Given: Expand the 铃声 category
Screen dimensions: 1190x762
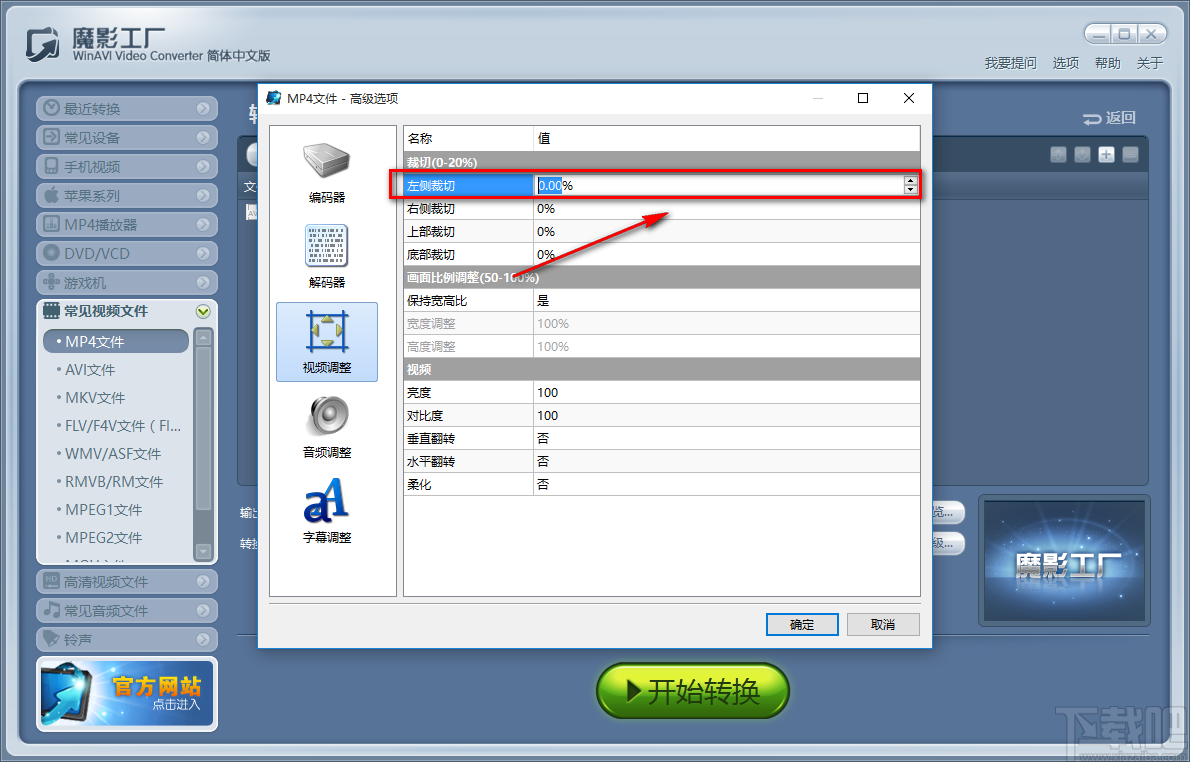Looking at the screenshot, I should click(x=127, y=639).
